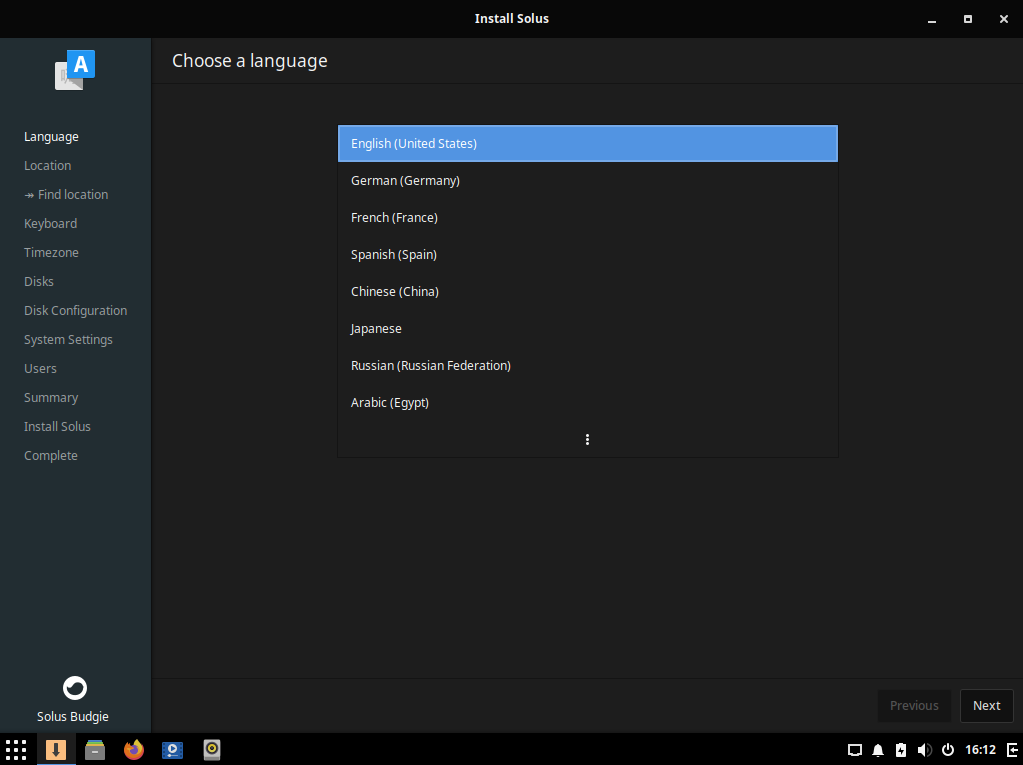The height and width of the screenshot is (765, 1023).
Task: Go to the Disks step
Action: tap(39, 282)
